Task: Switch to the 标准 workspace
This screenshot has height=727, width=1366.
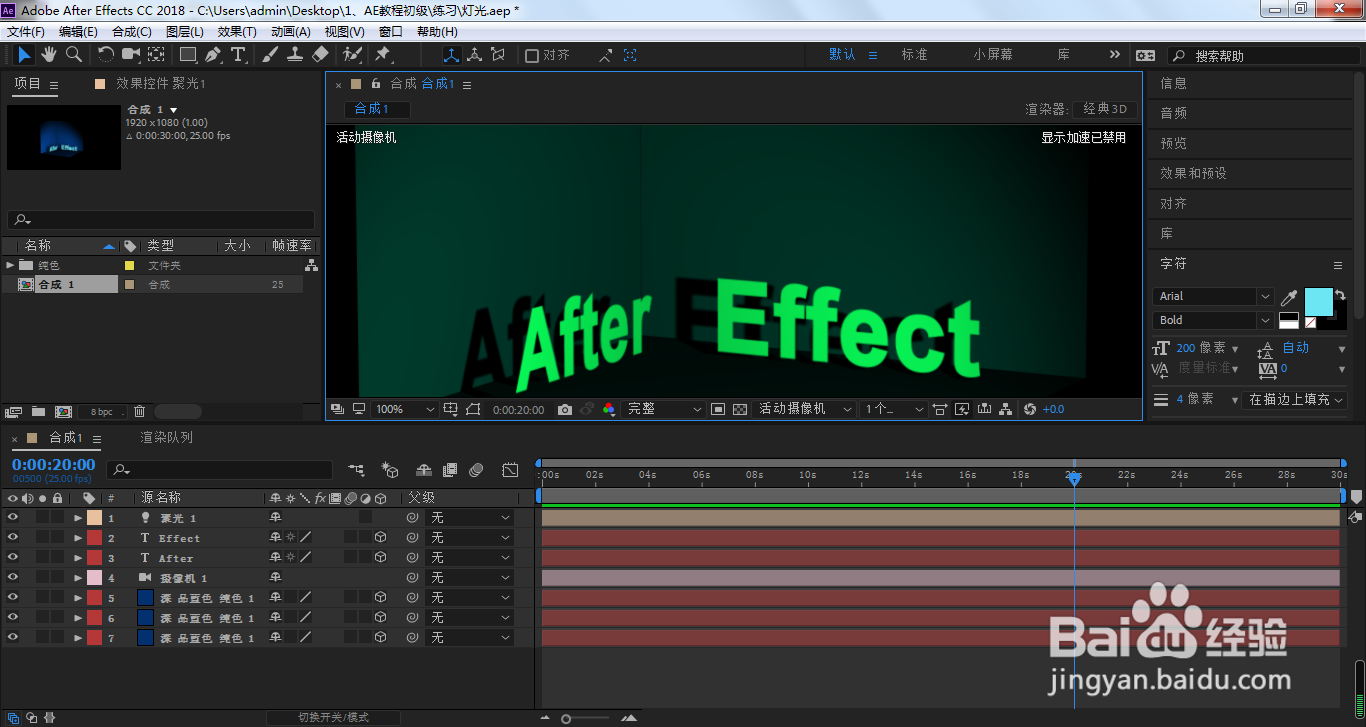Action: click(915, 55)
